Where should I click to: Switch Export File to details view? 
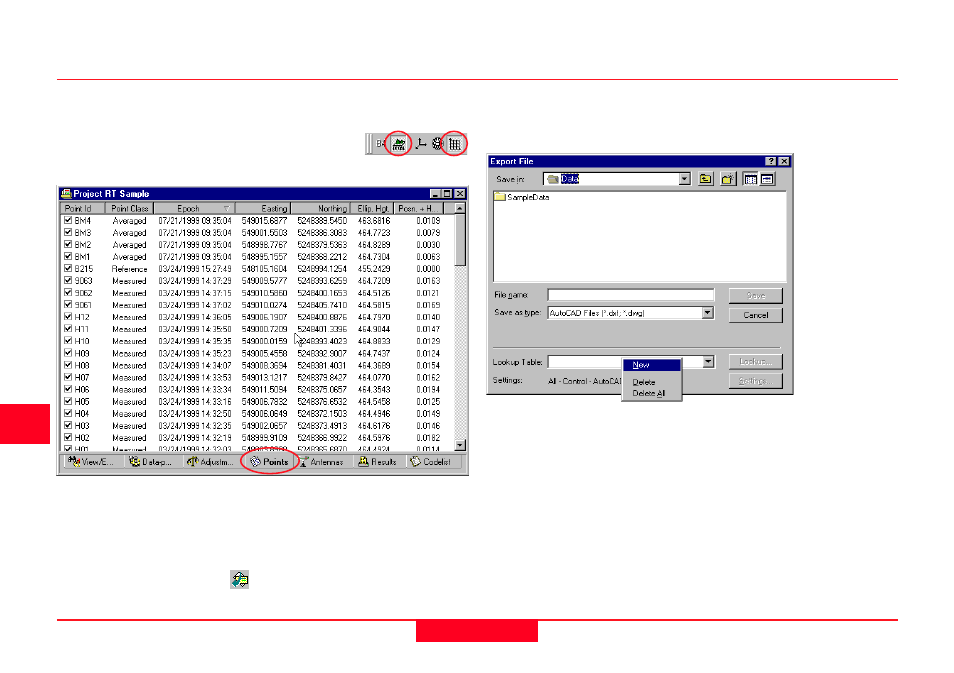767,179
